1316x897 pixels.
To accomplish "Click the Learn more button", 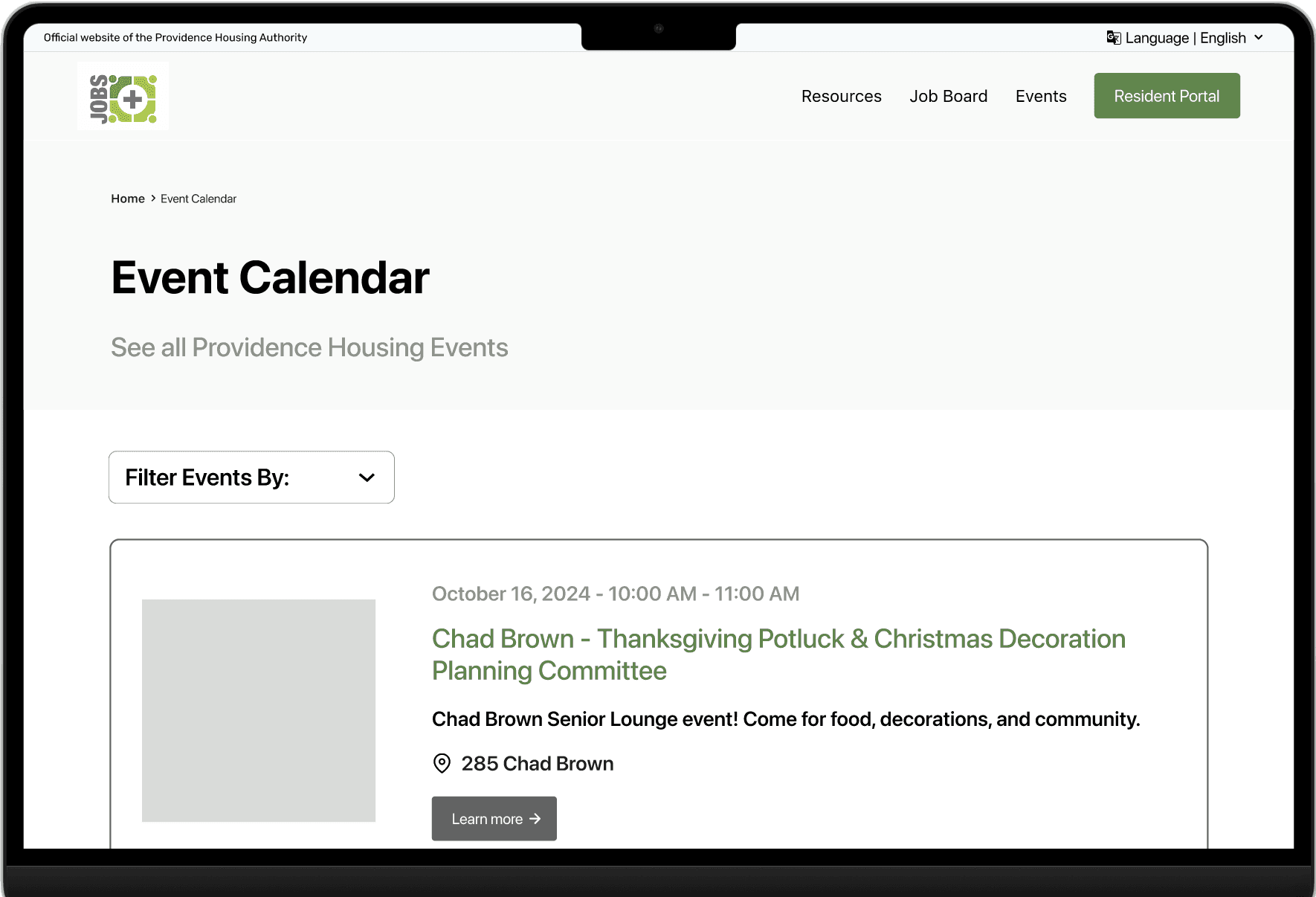I will pos(494,819).
